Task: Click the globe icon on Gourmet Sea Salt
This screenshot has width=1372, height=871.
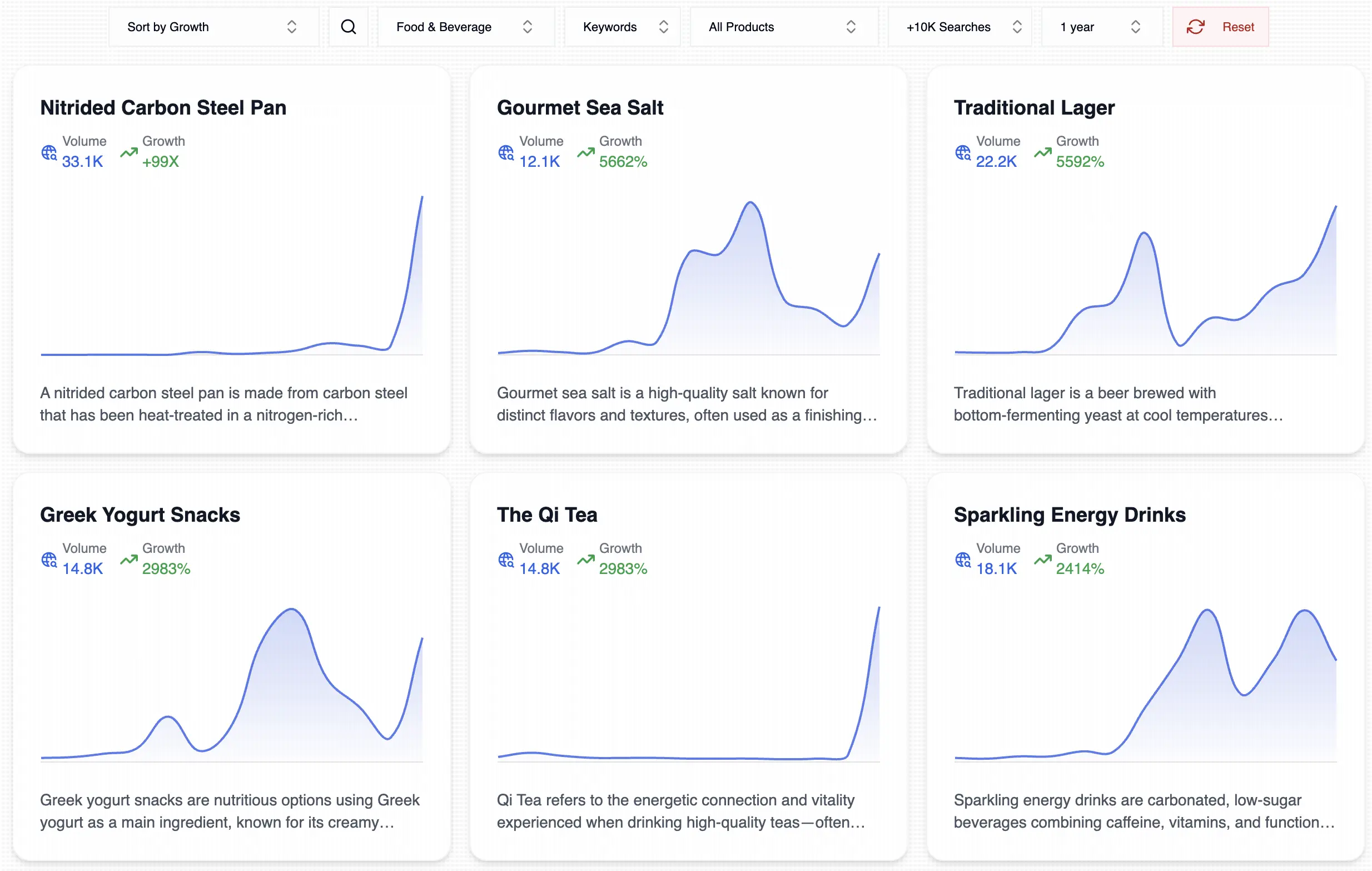Action: (506, 152)
